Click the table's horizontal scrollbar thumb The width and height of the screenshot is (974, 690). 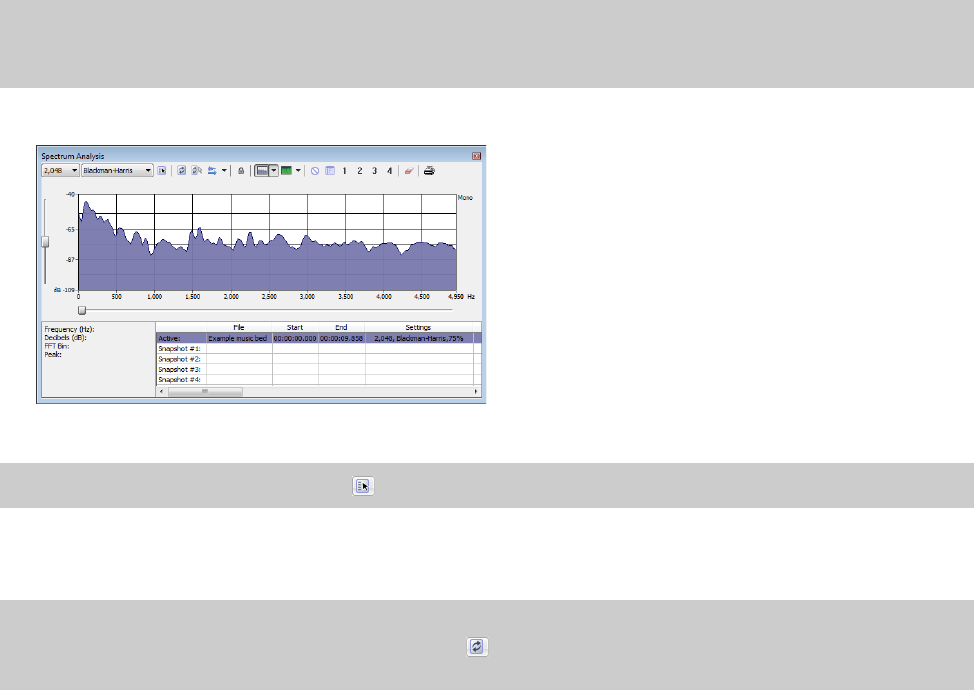click(205, 391)
